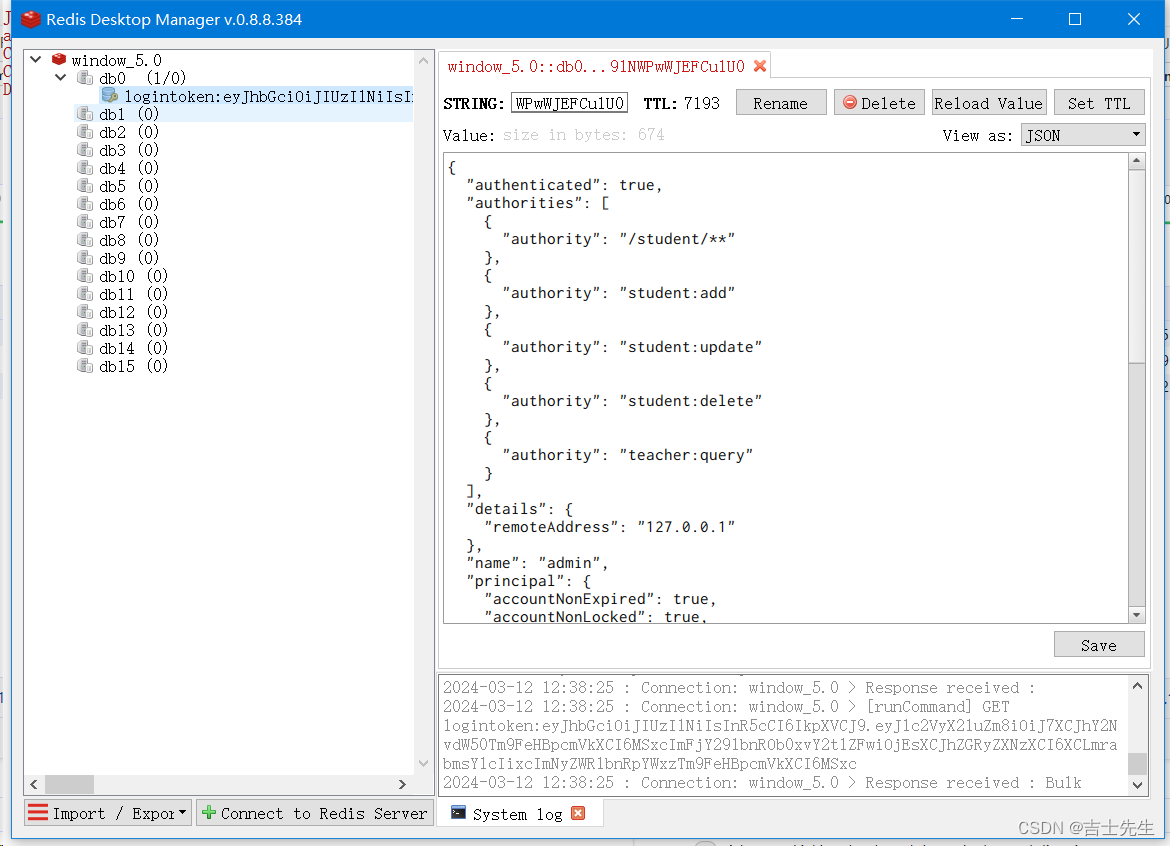
Task: Collapse the window_5.0 connection node
Action: click(x=35, y=59)
